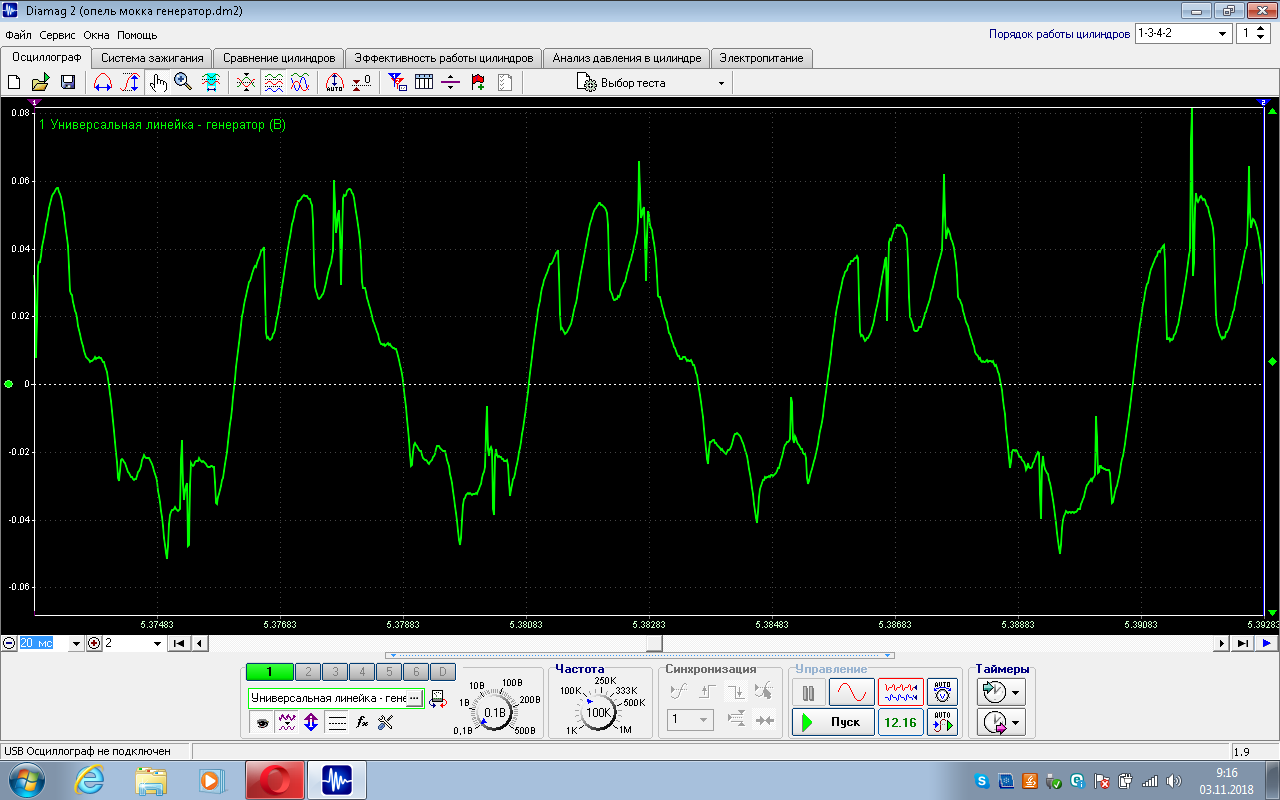Open the cylinder firing order 1-3-4-2 dropdown

coord(1183,33)
